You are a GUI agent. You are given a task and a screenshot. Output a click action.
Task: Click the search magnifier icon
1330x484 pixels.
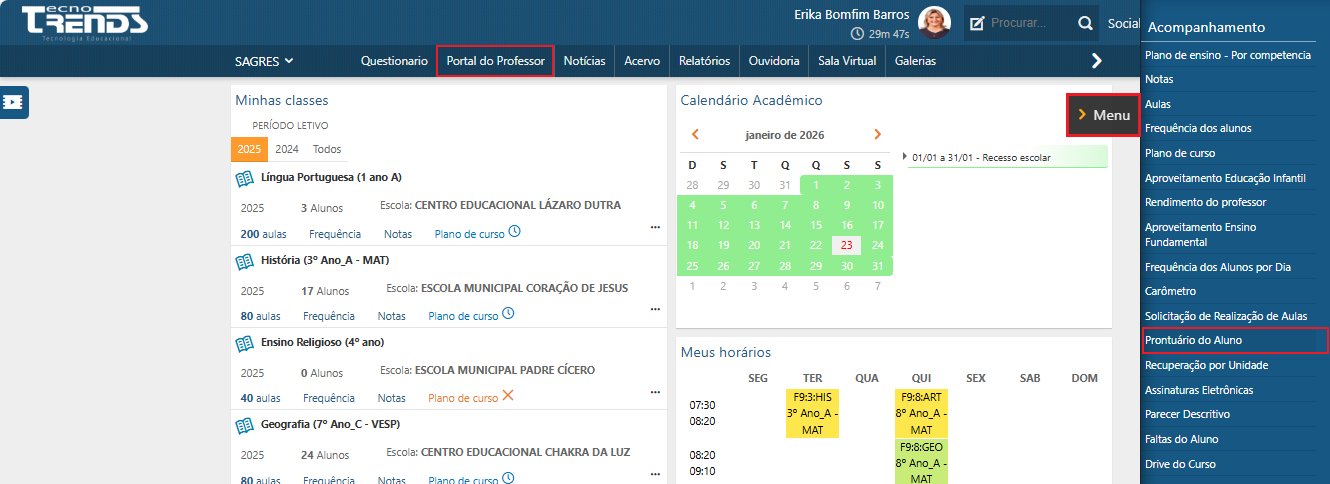click(1085, 23)
